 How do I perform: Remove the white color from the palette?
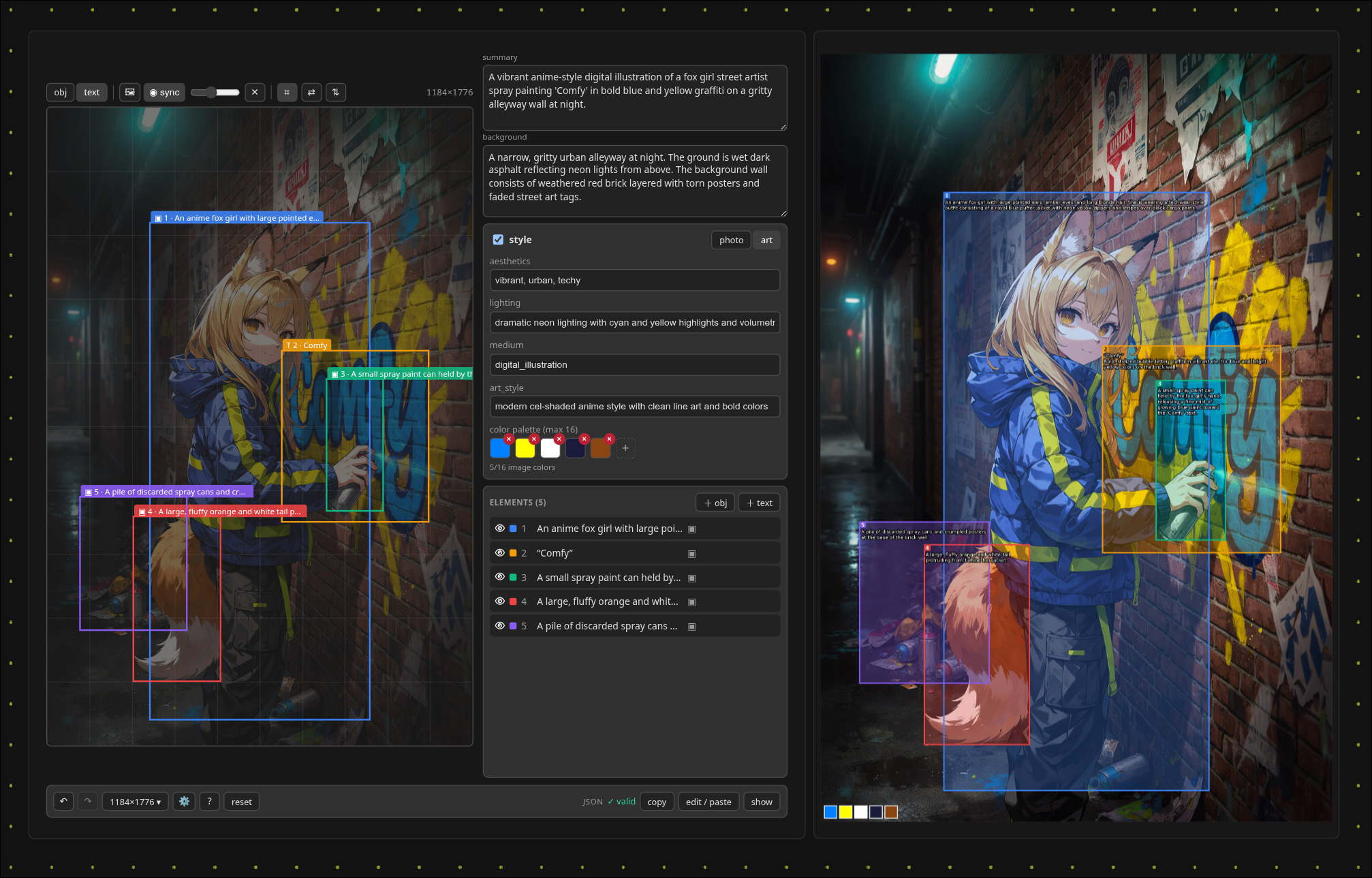pos(559,439)
